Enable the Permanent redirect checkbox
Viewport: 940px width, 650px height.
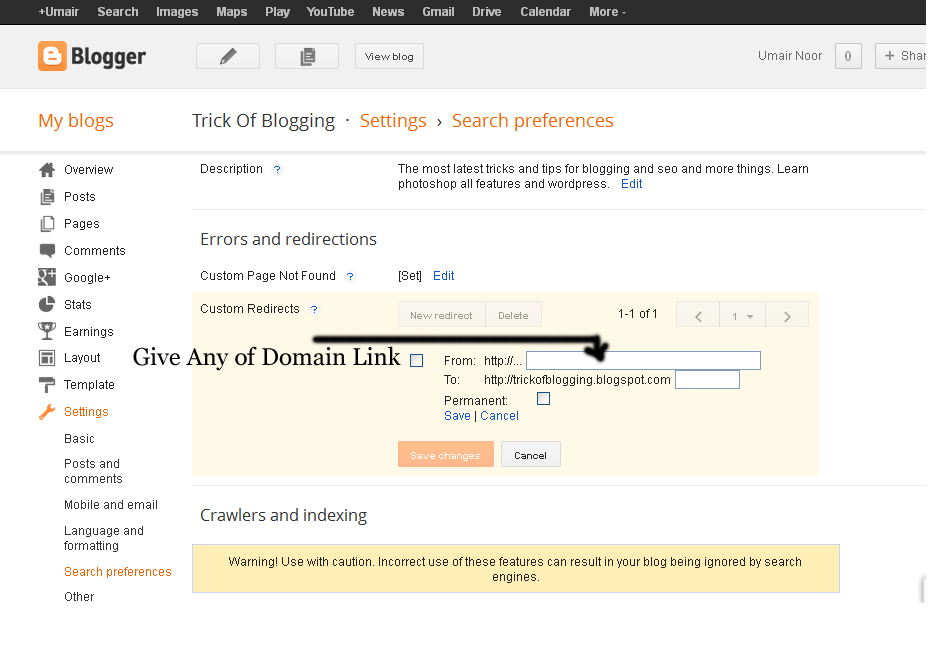coord(543,399)
